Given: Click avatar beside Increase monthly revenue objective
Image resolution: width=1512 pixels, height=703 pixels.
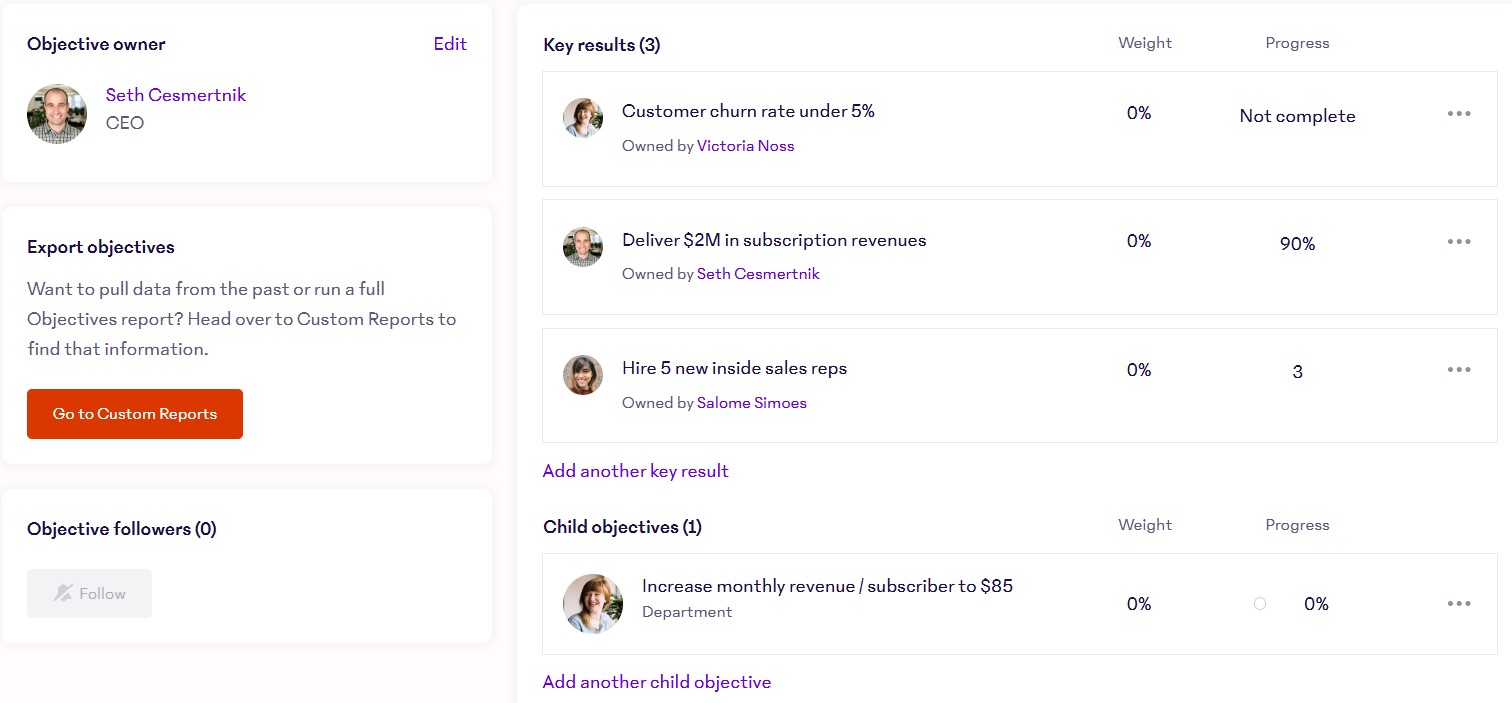Looking at the screenshot, I should 593,604.
